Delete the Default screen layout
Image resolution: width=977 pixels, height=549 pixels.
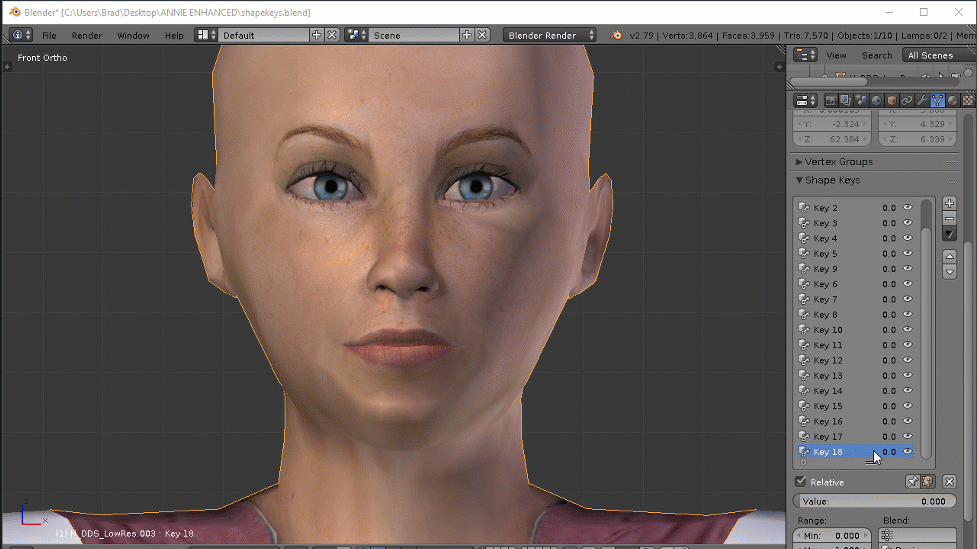(x=332, y=35)
